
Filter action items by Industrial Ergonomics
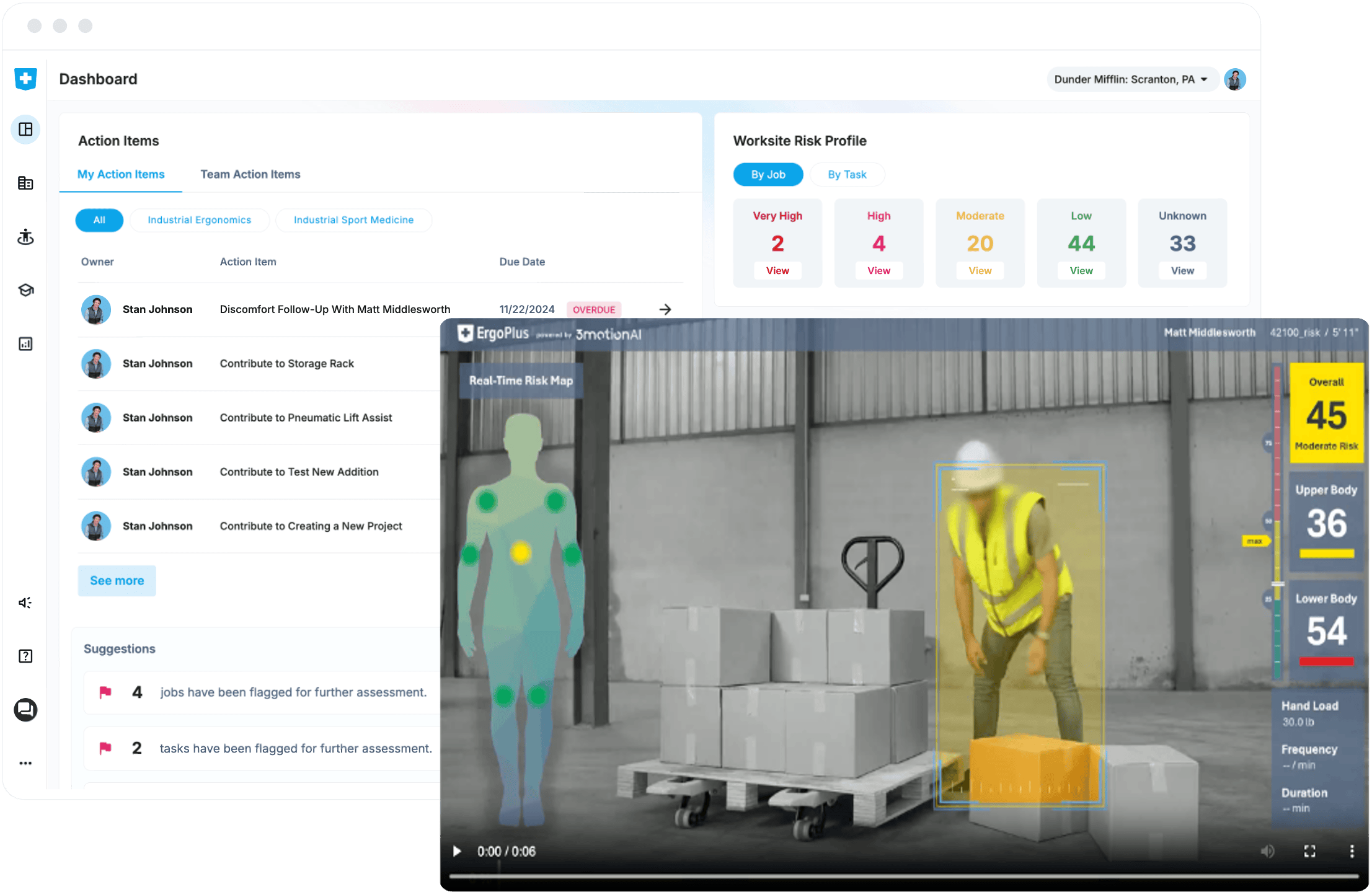point(199,219)
